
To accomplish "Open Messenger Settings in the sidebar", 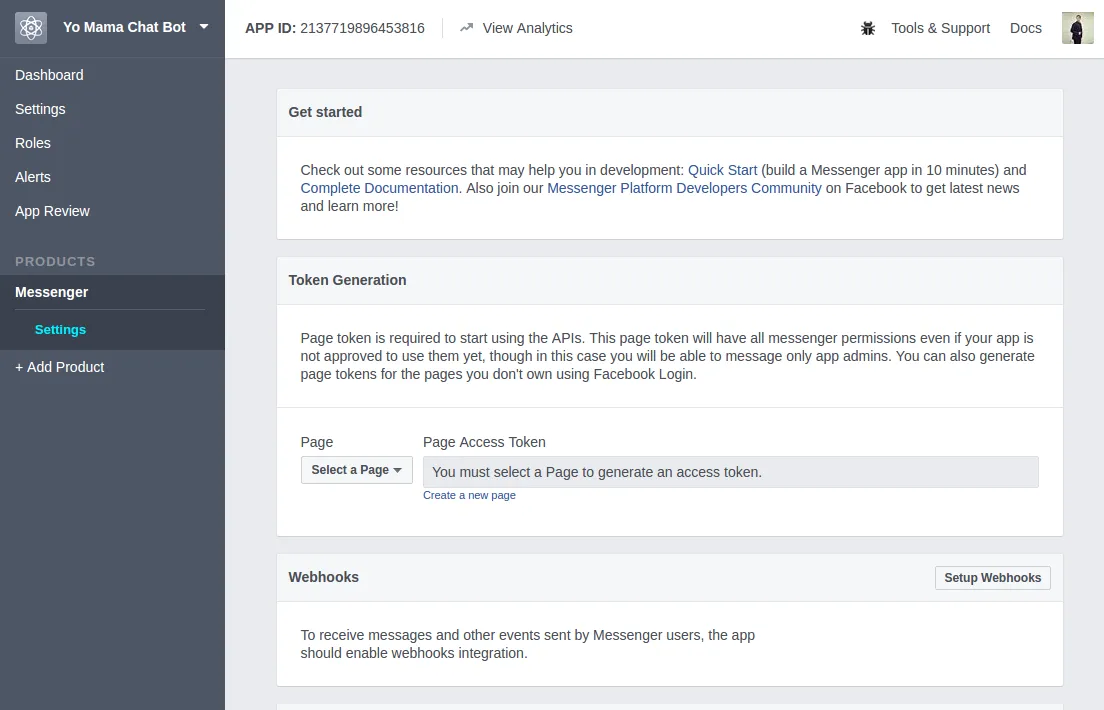I will [x=60, y=329].
